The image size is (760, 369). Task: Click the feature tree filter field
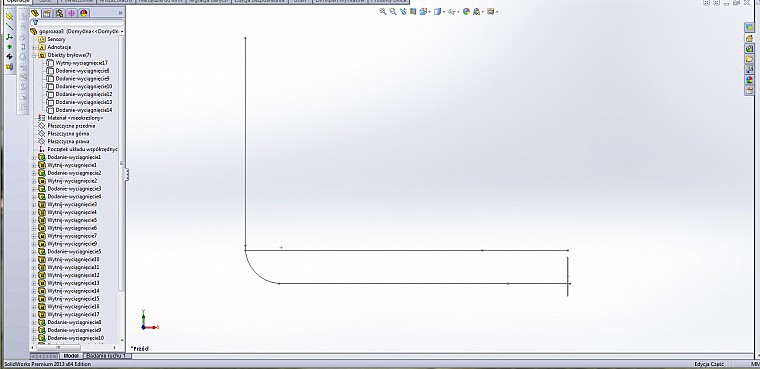(x=78, y=22)
